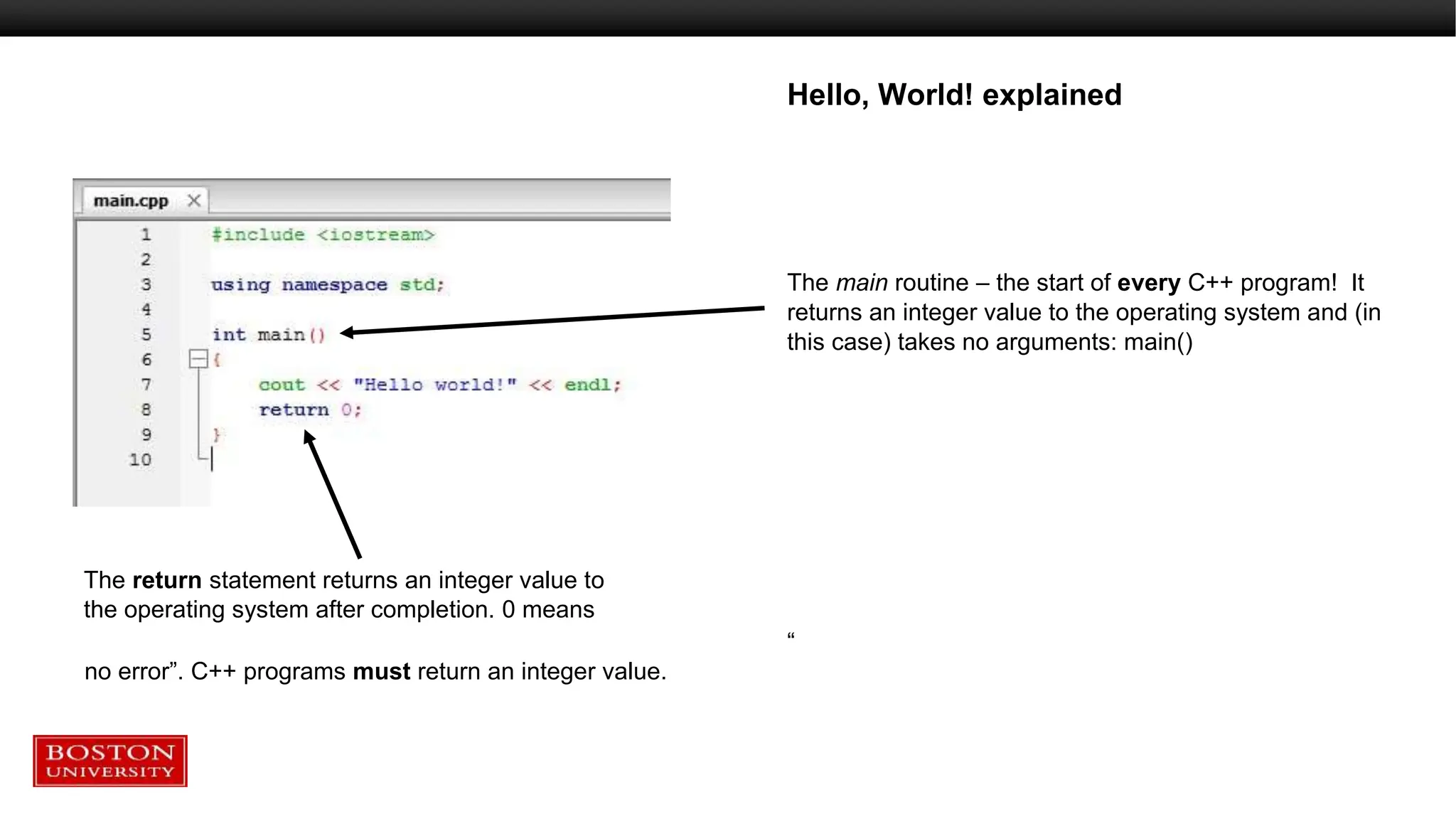Click the Boston University logo
Screen dimensions: 1456x819
click(110, 761)
